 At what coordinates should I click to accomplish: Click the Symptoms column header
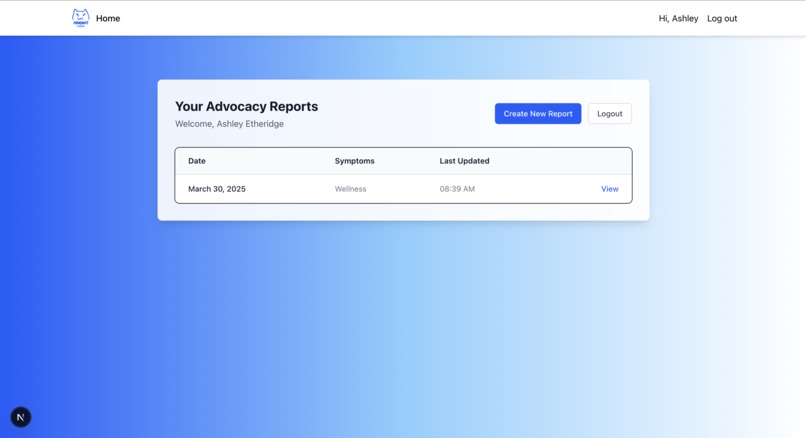pos(355,161)
